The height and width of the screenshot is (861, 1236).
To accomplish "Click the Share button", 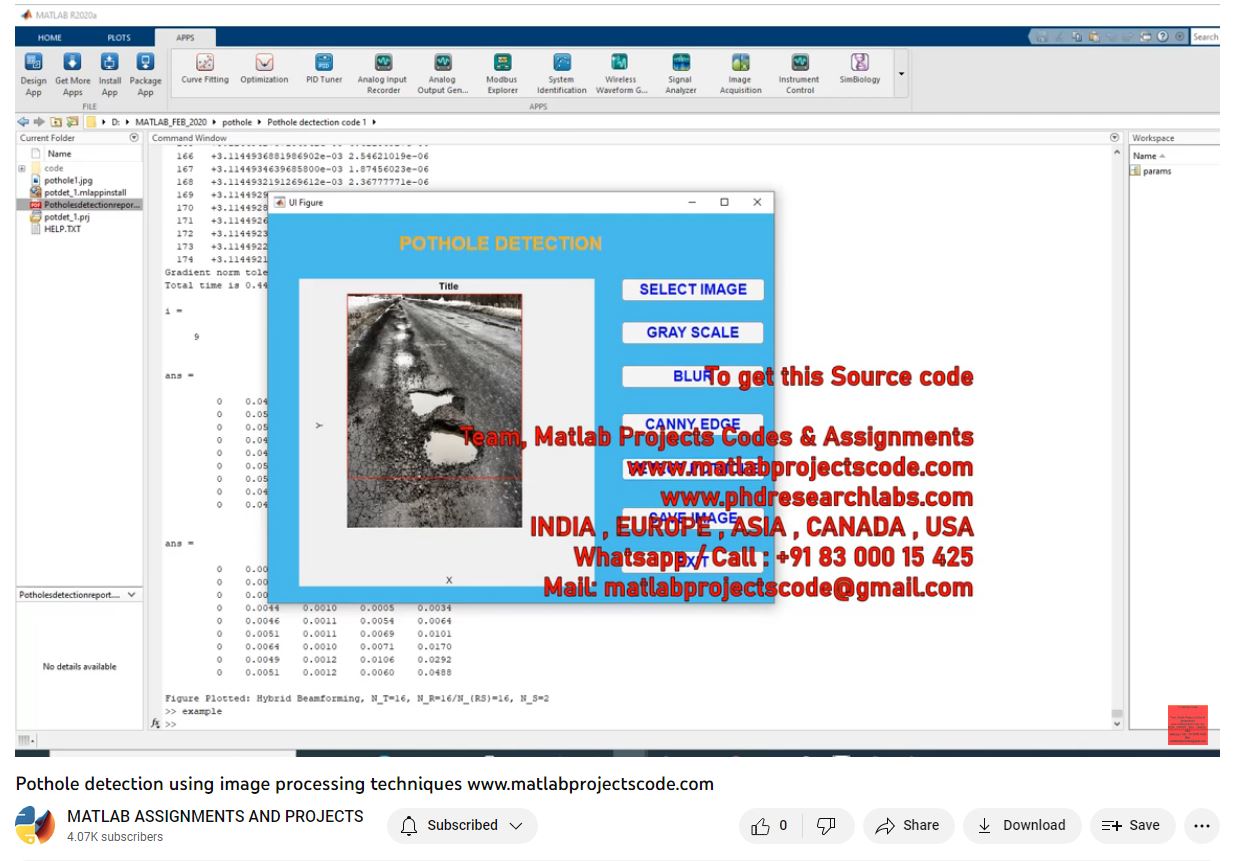I will (907, 826).
